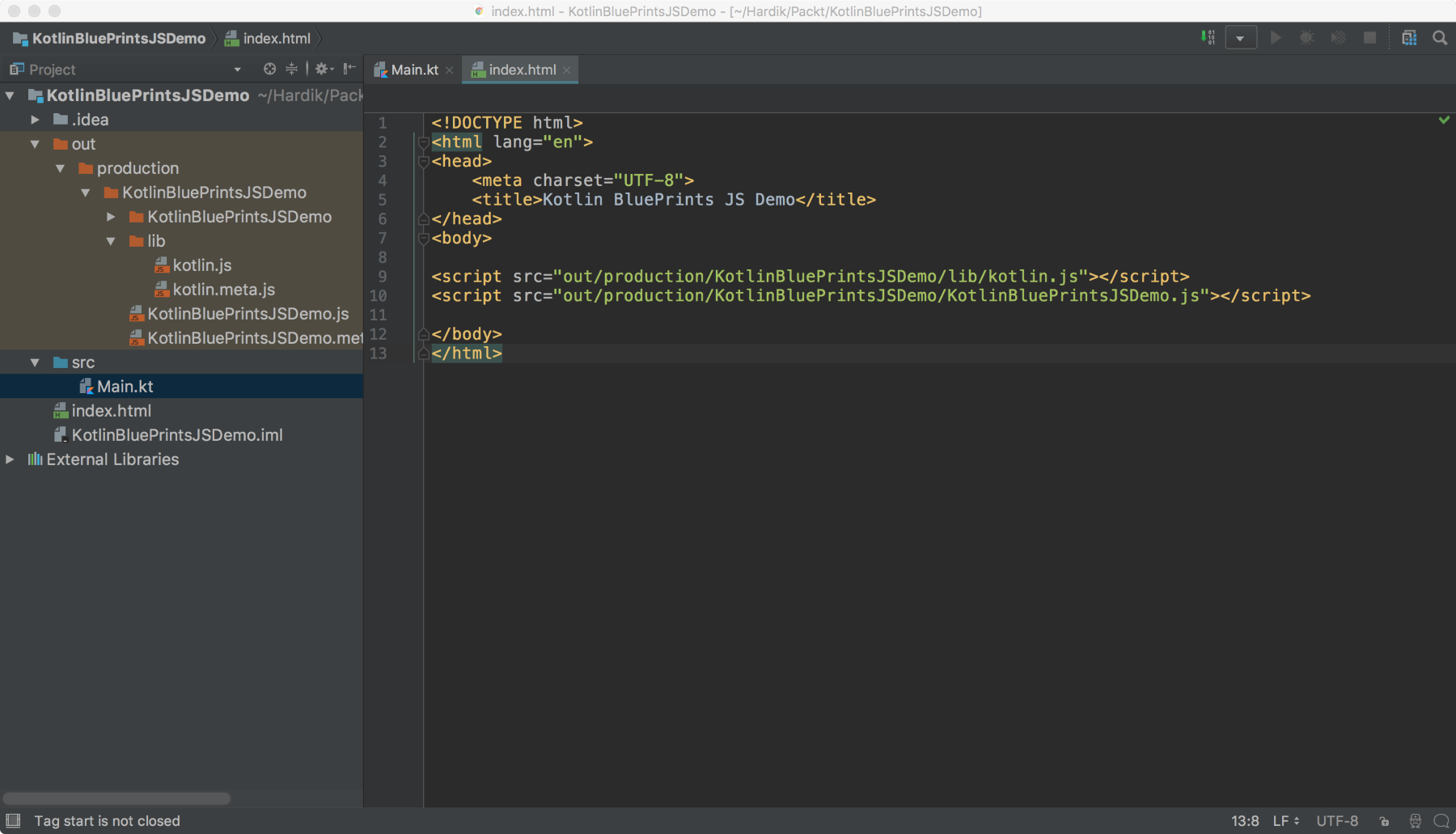Open the event log speech bubble icon

[x=1441, y=821]
